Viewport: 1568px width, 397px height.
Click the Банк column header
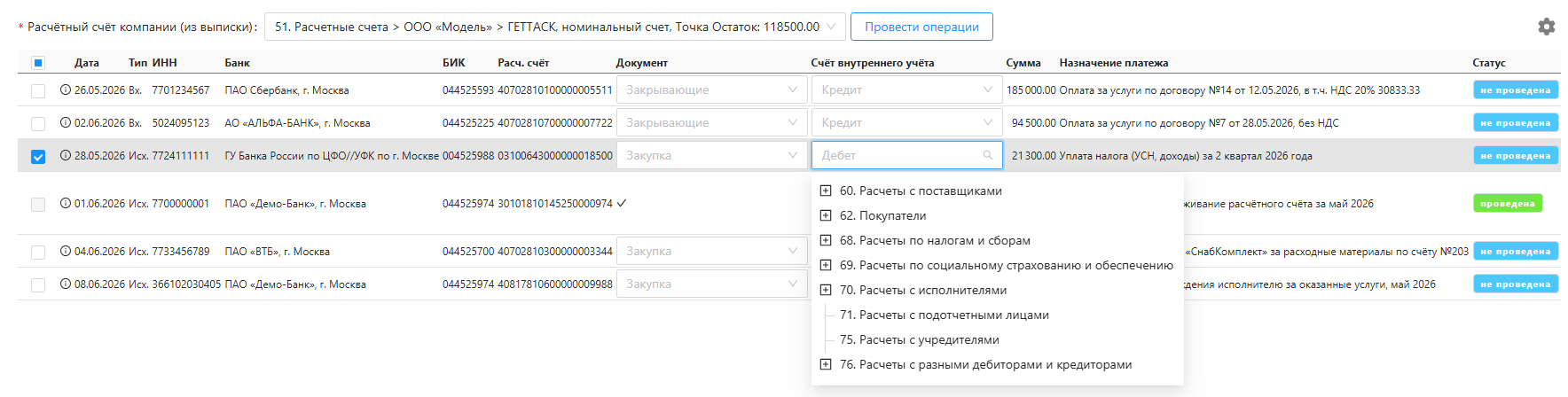click(238, 63)
